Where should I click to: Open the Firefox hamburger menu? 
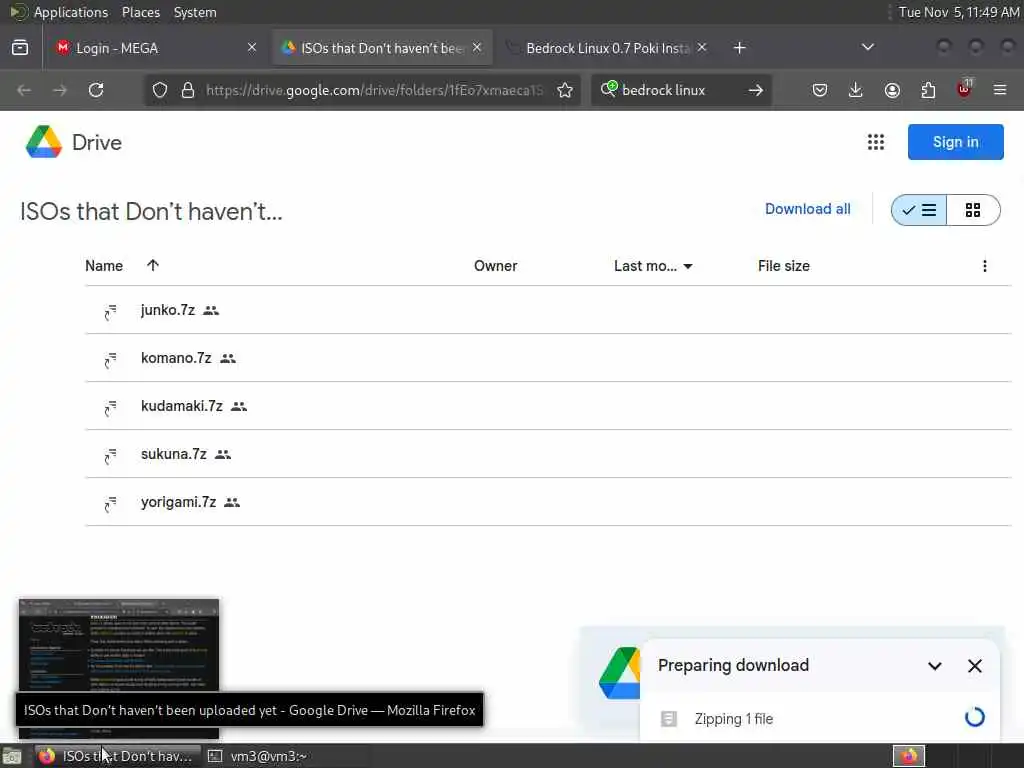point(1000,90)
